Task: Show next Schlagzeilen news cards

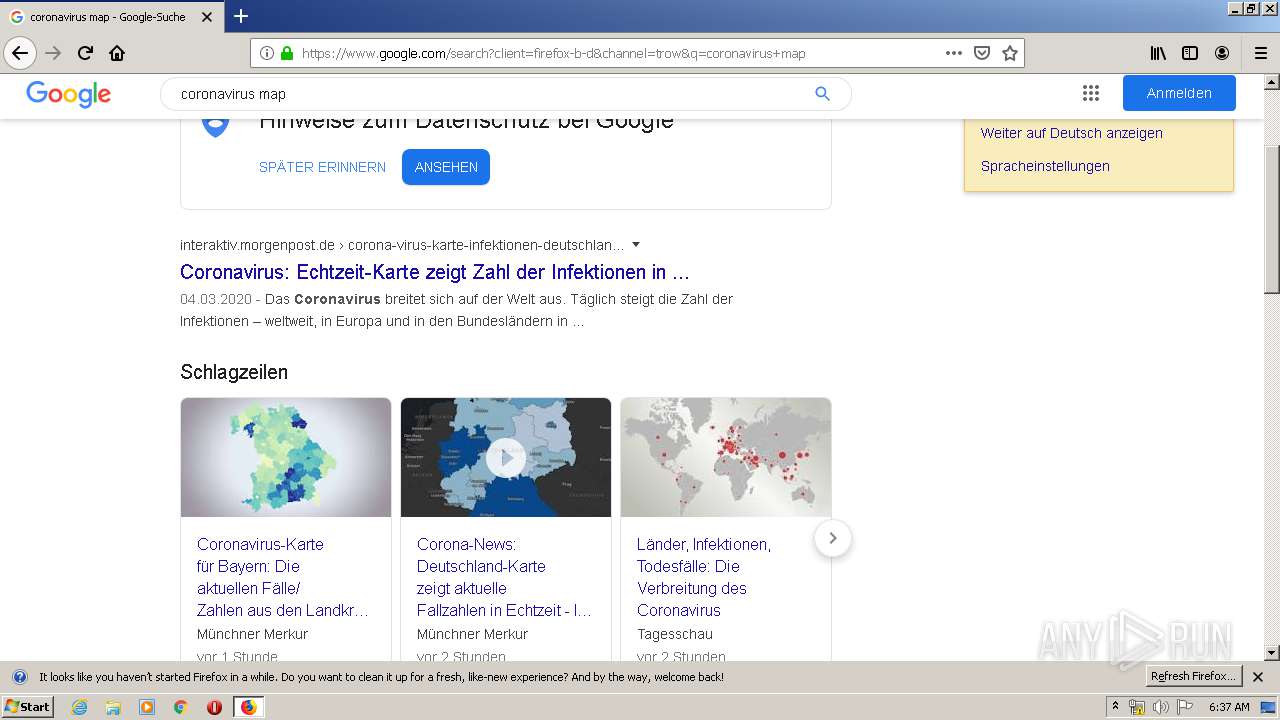Action: pos(833,538)
